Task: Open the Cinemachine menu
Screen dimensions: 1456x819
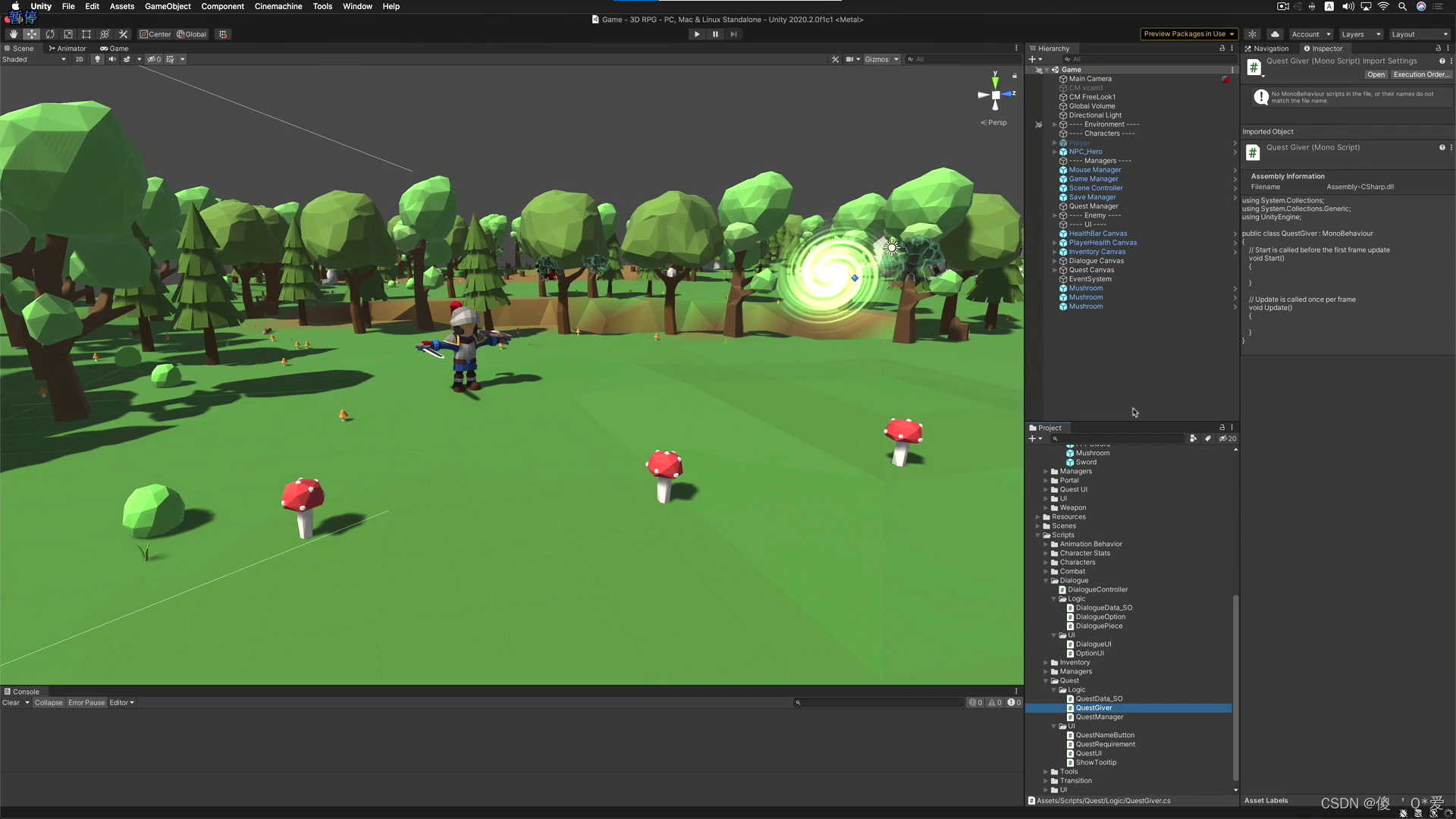Action: click(x=278, y=6)
